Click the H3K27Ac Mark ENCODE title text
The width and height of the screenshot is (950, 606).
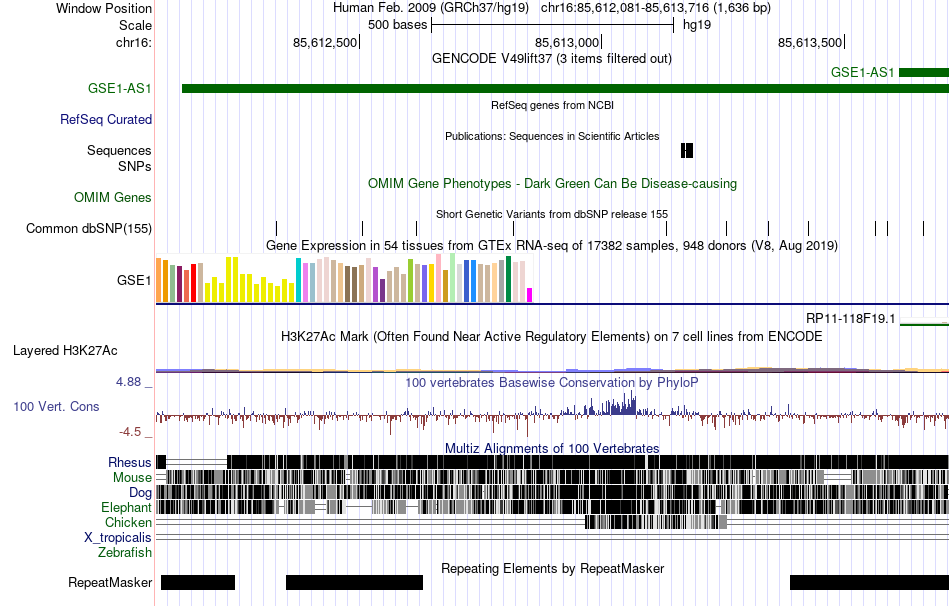552,336
